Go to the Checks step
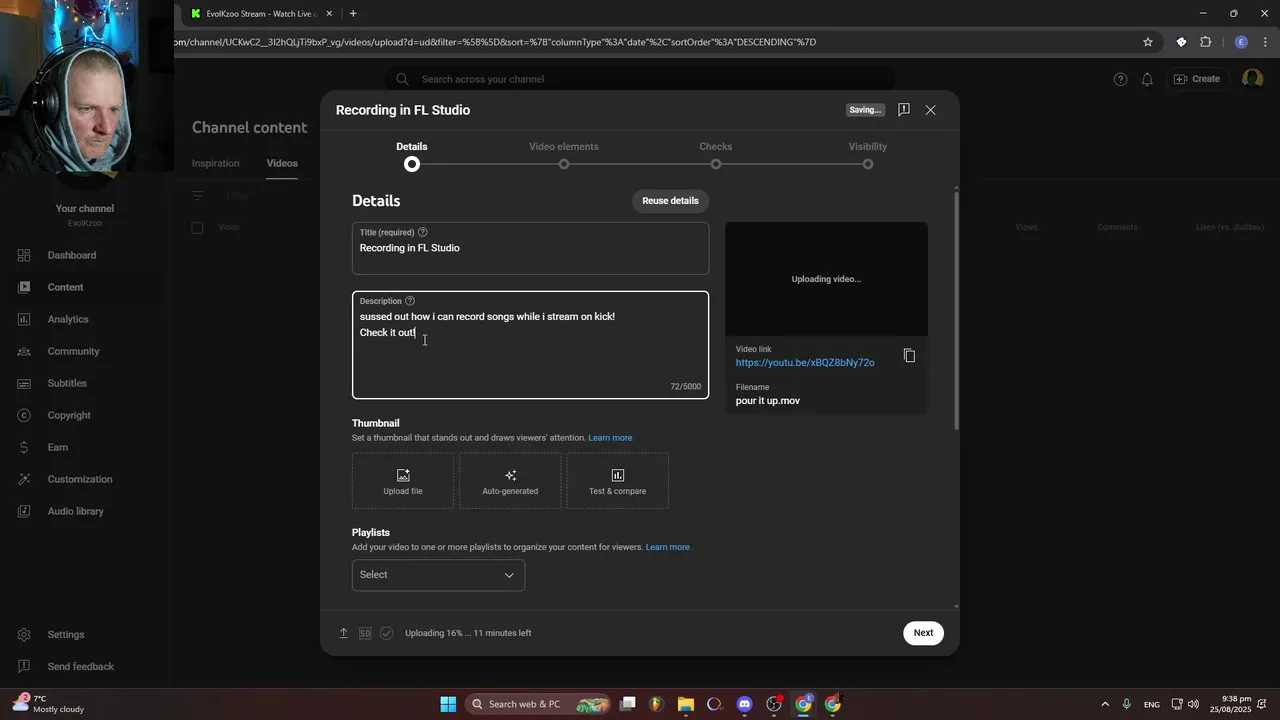Screen dimensions: 1280x720 [x=716, y=155]
